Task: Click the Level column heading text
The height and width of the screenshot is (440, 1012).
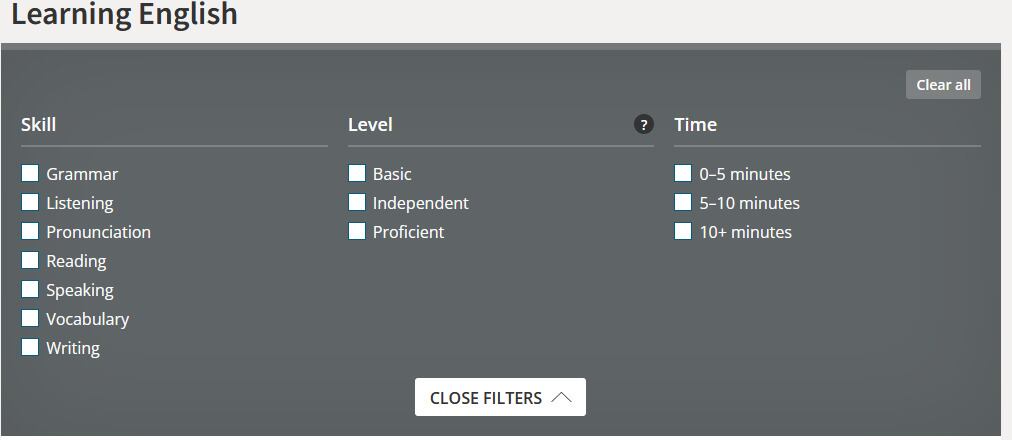Action: (370, 125)
